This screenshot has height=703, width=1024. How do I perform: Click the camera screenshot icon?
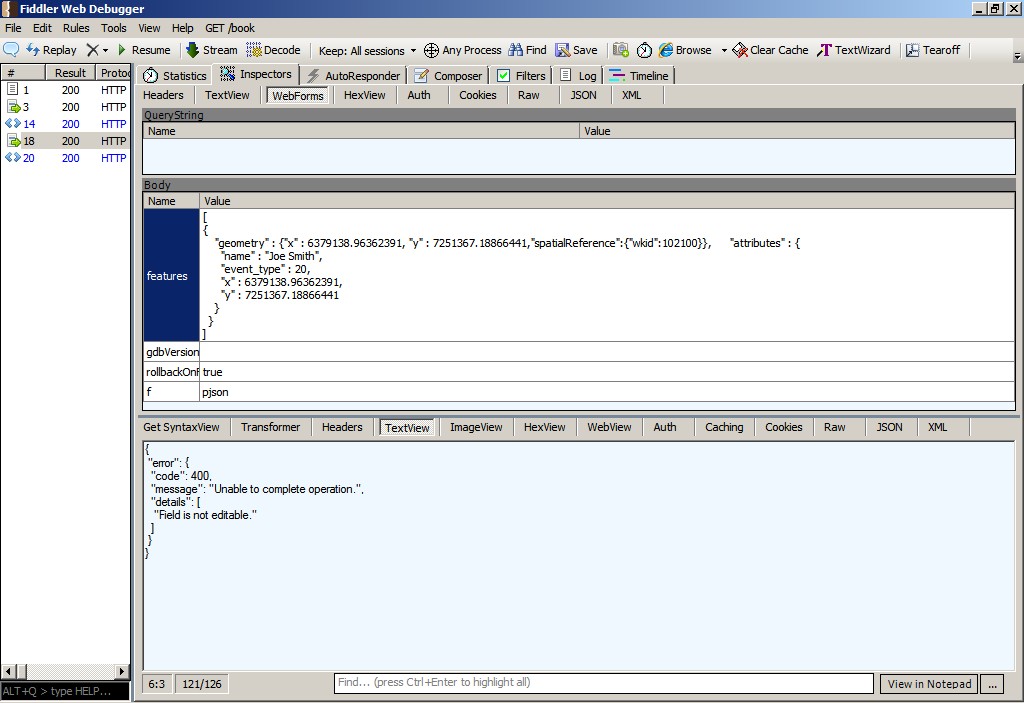tap(621, 50)
